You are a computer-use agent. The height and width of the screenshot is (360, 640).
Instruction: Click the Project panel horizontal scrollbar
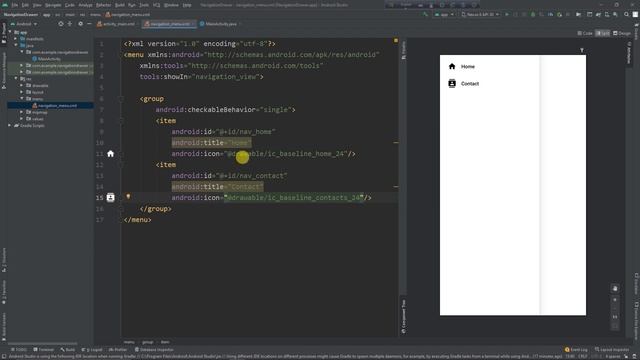point(42,344)
